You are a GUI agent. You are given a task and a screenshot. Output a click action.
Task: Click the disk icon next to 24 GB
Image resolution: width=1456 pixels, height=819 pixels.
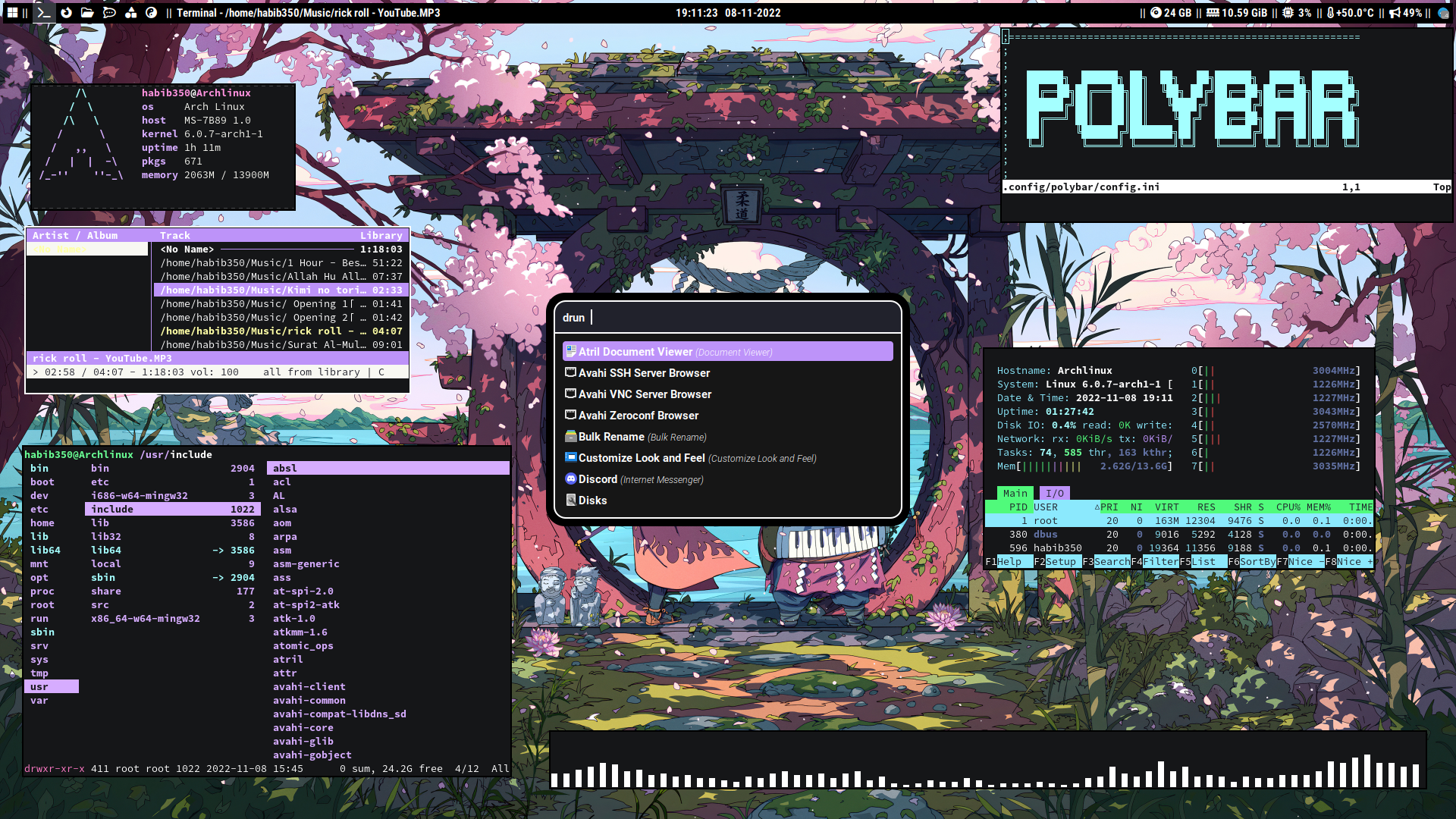pyautogui.click(x=1156, y=13)
